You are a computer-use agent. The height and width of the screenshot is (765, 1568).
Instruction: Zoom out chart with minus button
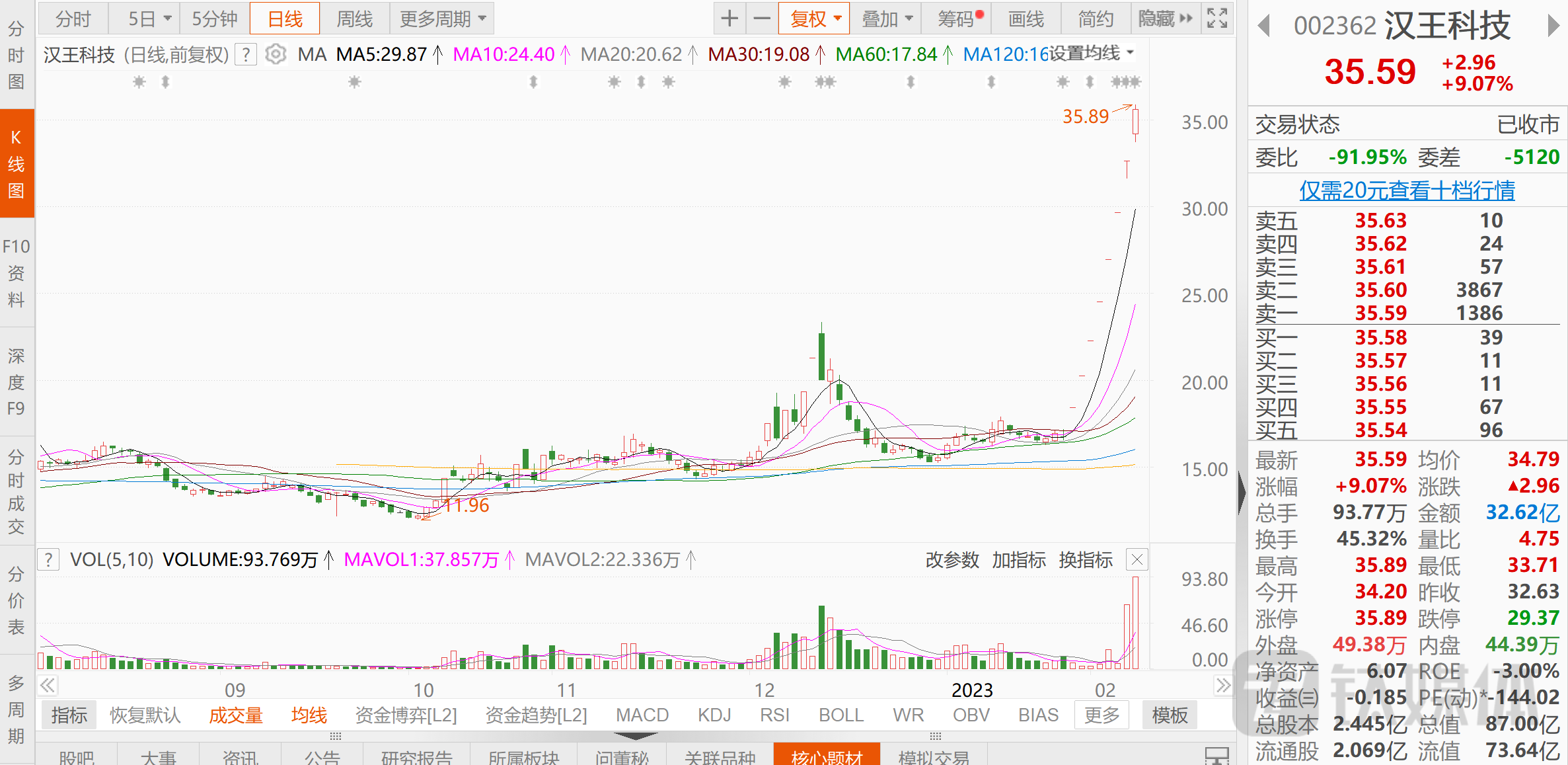[x=762, y=19]
